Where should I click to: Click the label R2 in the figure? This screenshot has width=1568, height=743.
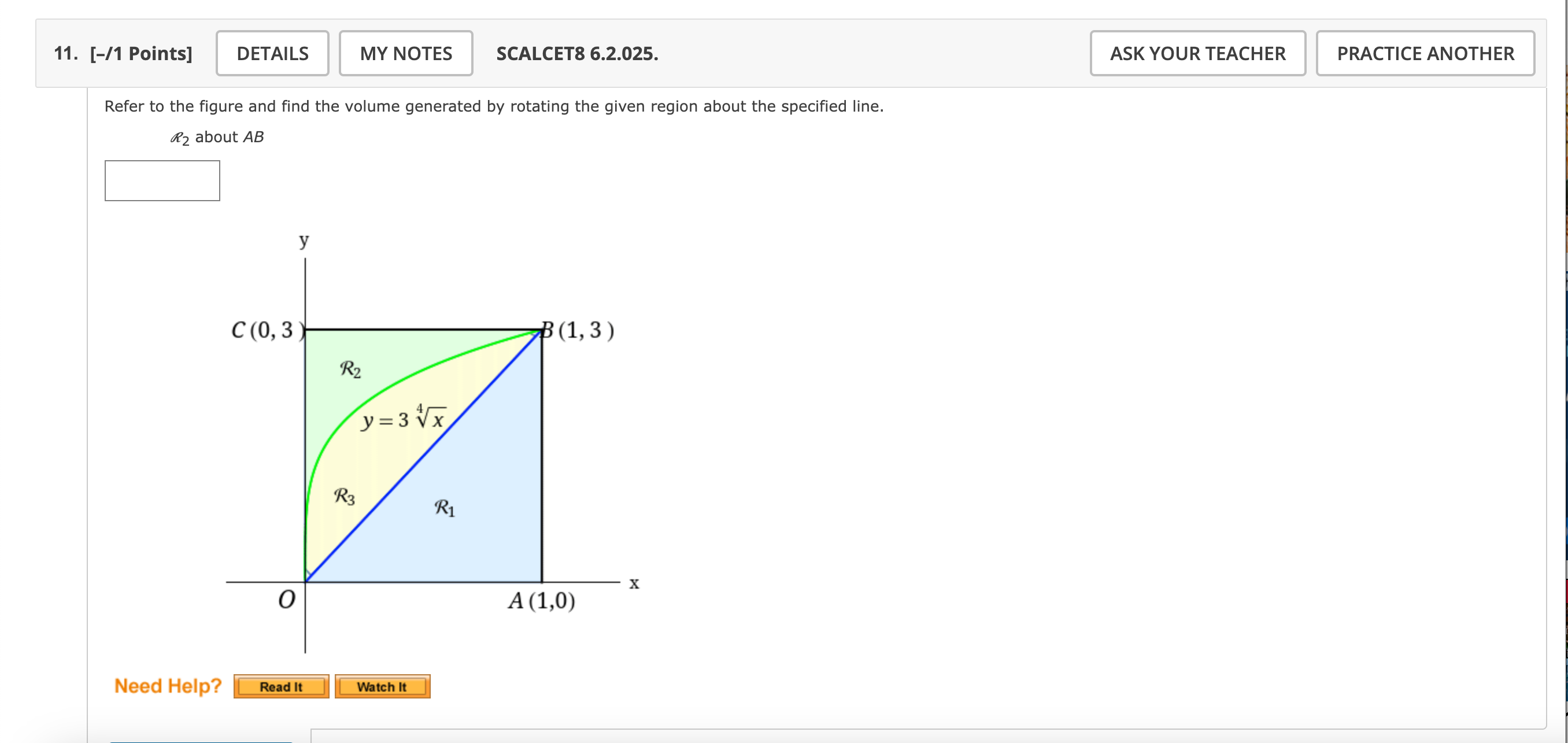(349, 369)
